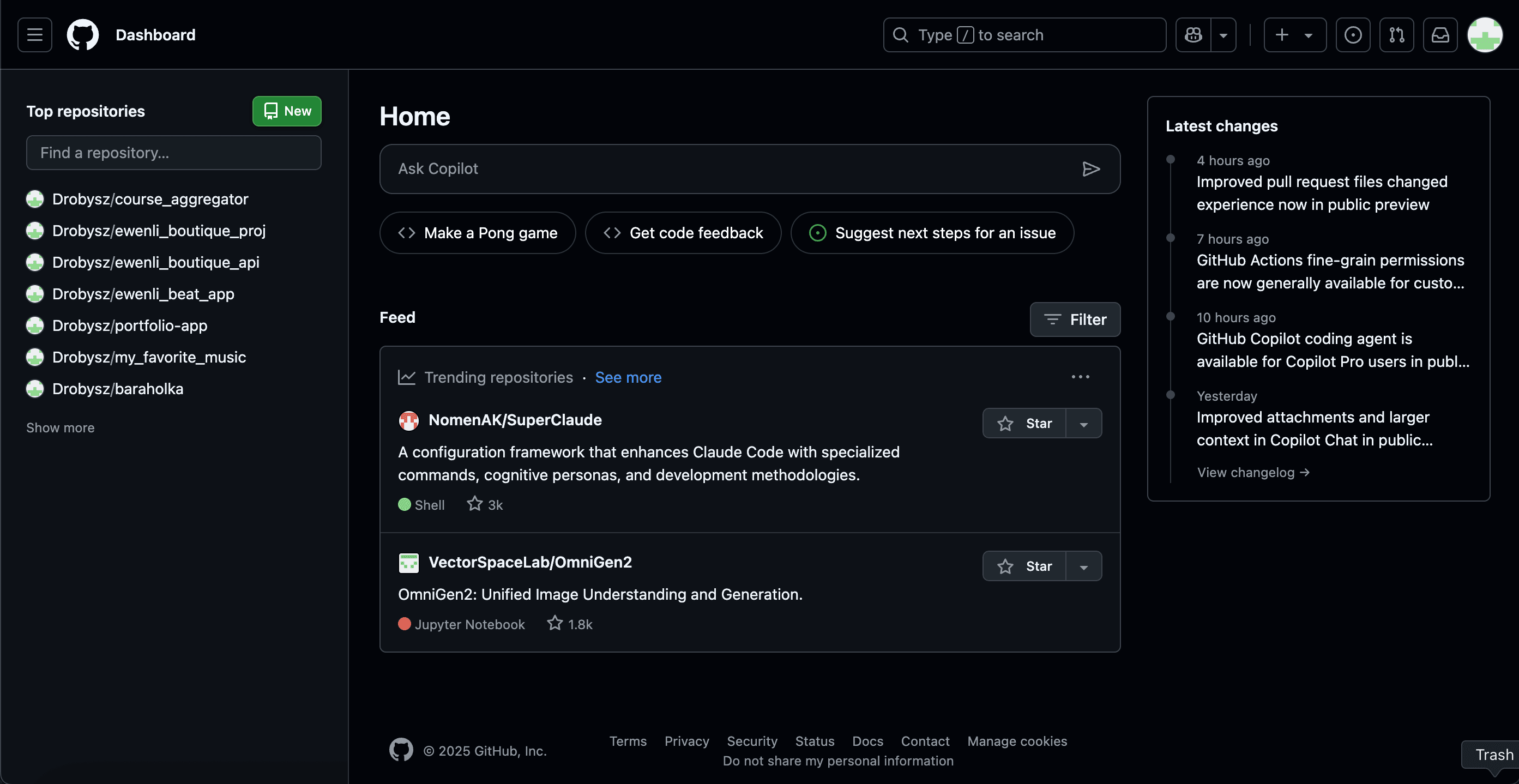Open Improved pull request files changed post
1519x784 pixels.
(x=1322, y=194)
